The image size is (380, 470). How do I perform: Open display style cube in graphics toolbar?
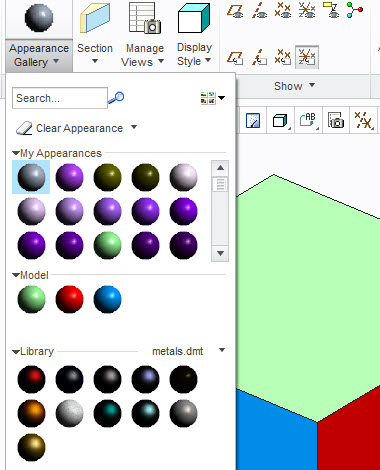pyautogui.click(x=280, y=120)
